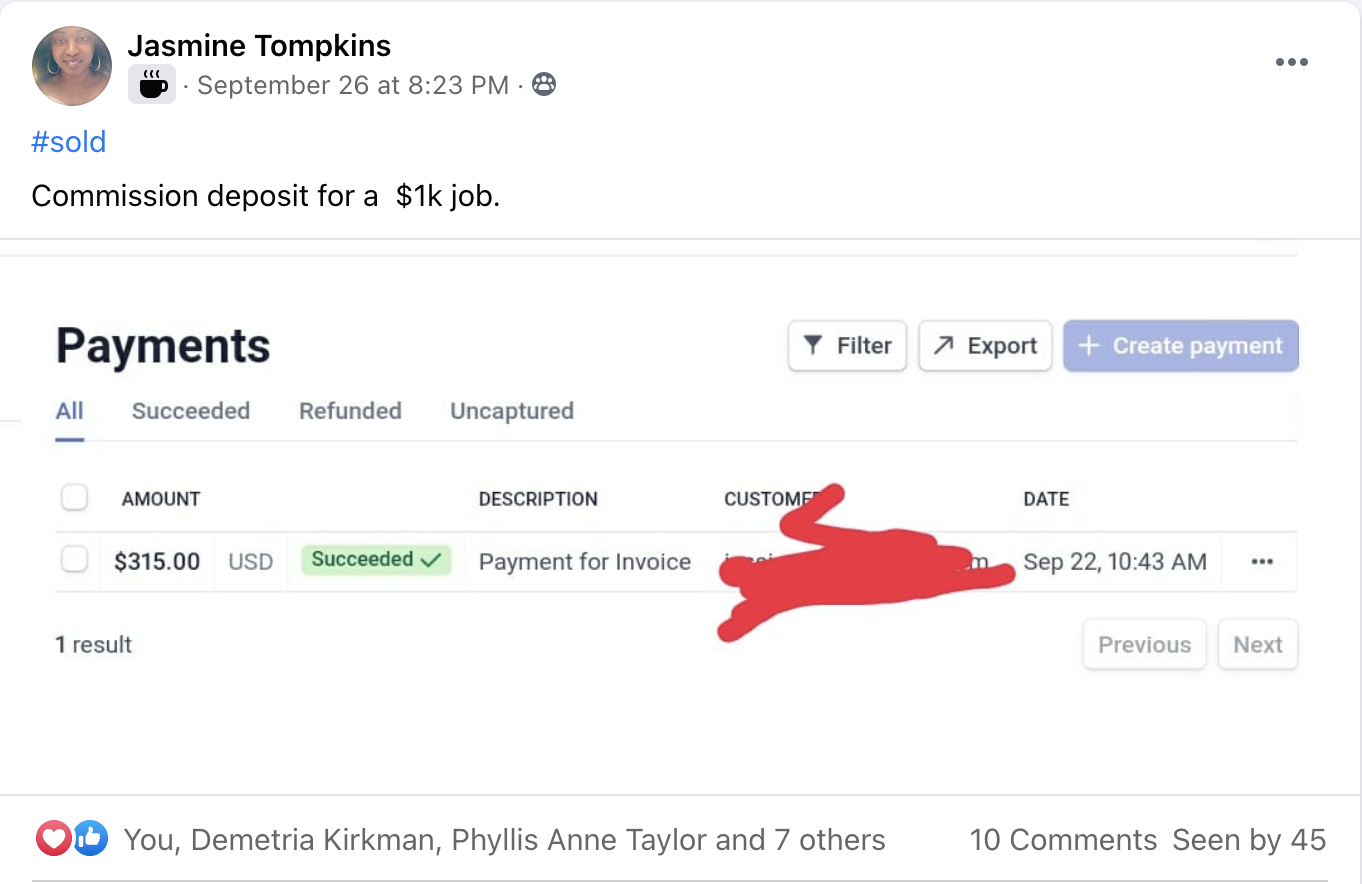The height and width of the screenshot is (884, 1362).
Task: Click the coffee cup badge icon
Action: (x=152, y=85)
